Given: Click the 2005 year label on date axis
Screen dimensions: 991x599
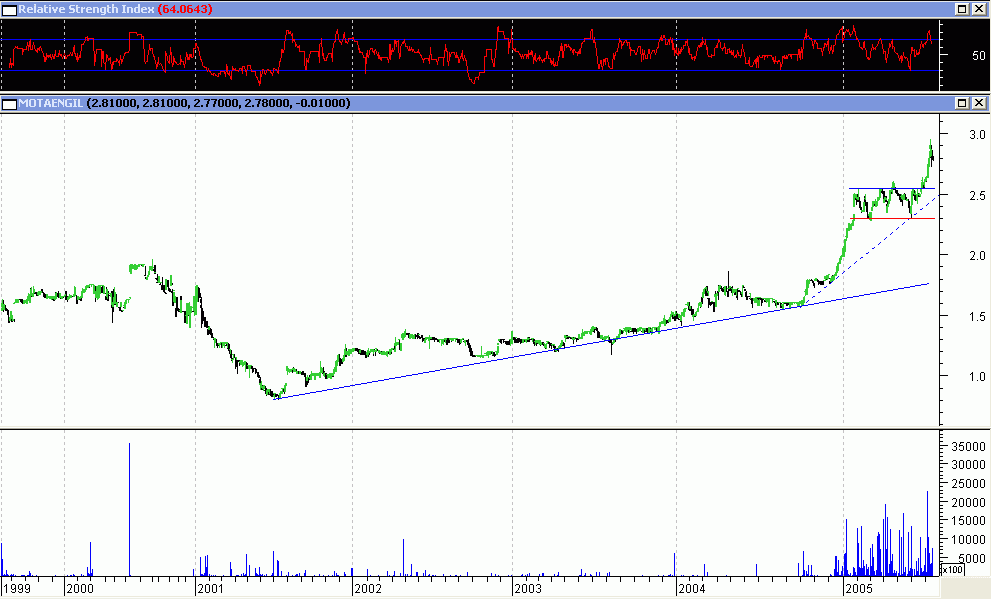Looking at the screenshot, I should (x=859, y=589).
